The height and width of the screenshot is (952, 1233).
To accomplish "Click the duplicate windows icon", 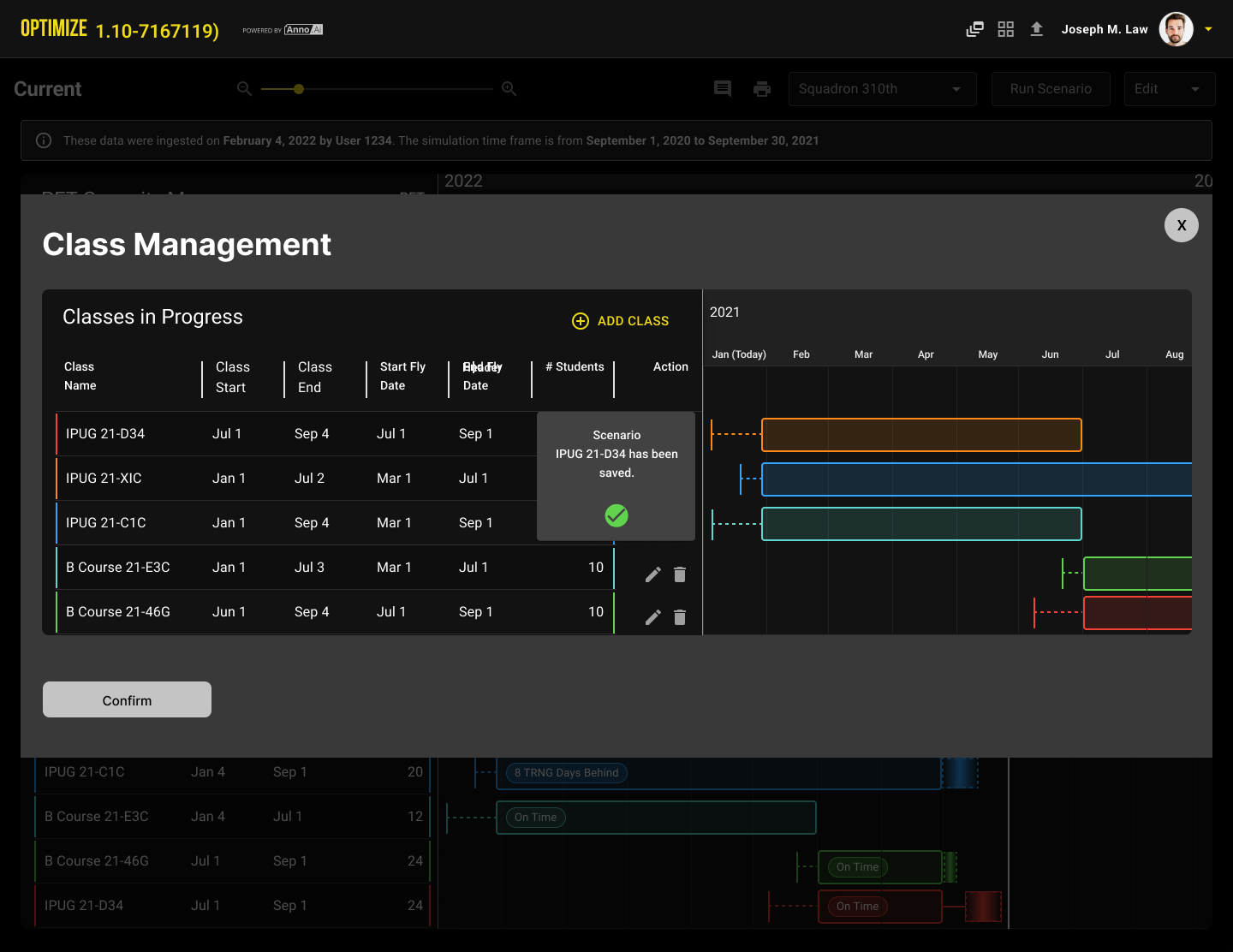I will click(x=974, y=29).
